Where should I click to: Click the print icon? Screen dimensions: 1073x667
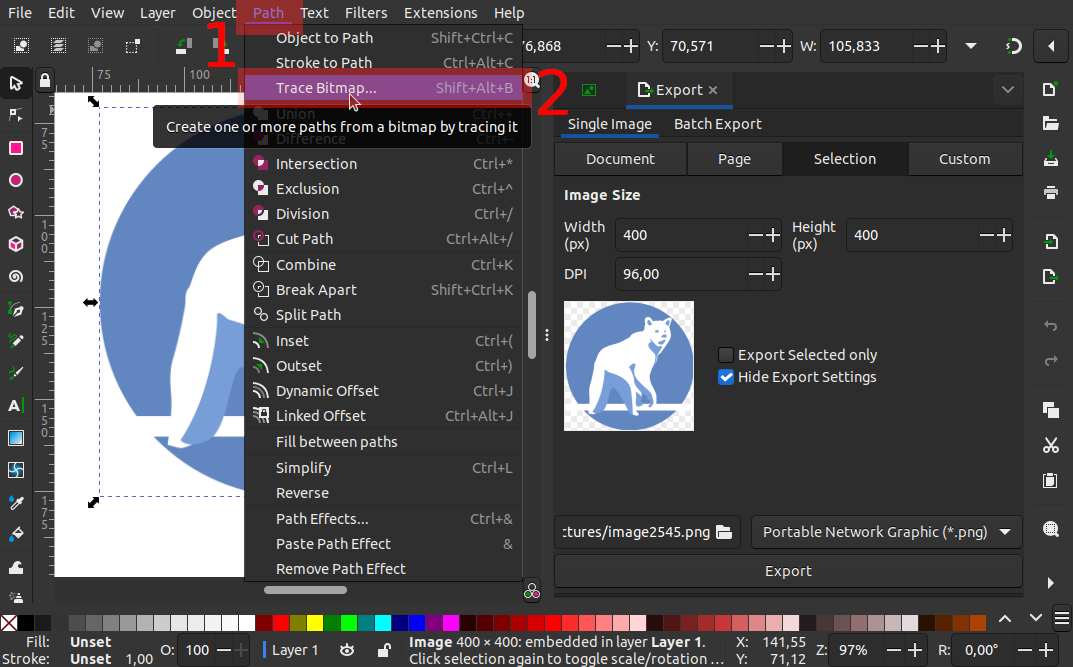[1050, 192]
